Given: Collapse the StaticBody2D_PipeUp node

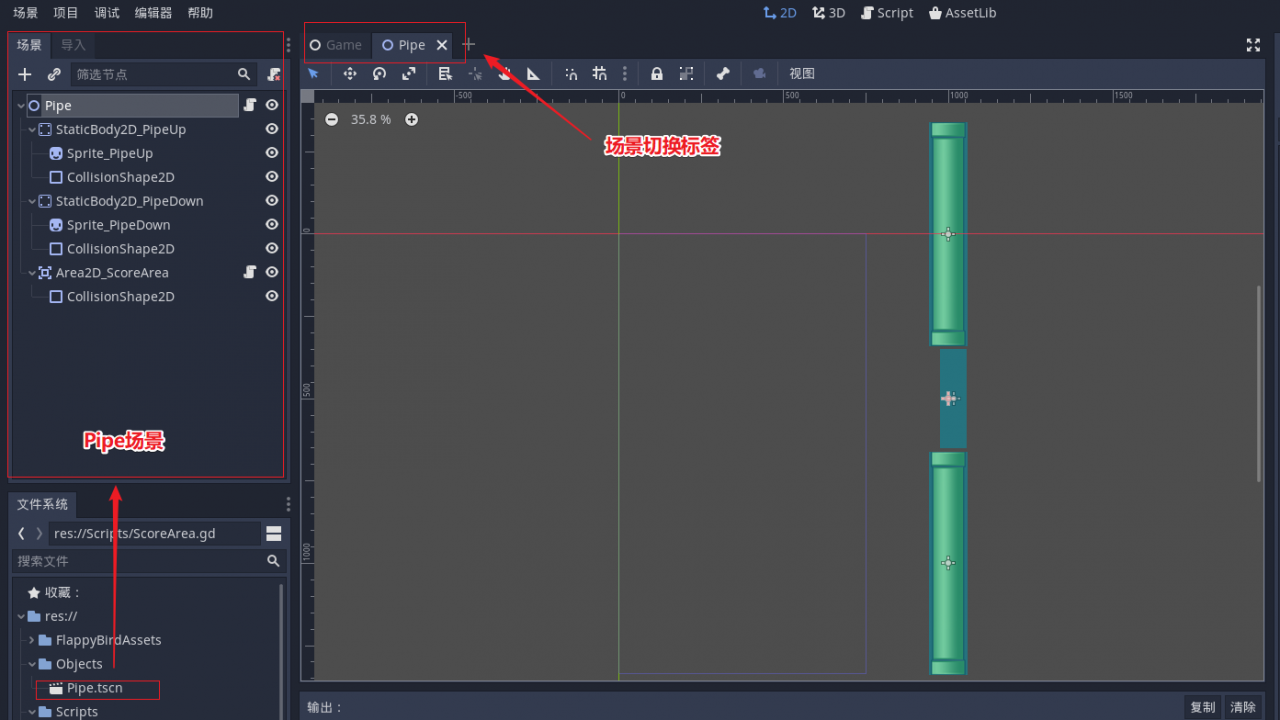Looking at the screenshot, I should tap(32, 129).
